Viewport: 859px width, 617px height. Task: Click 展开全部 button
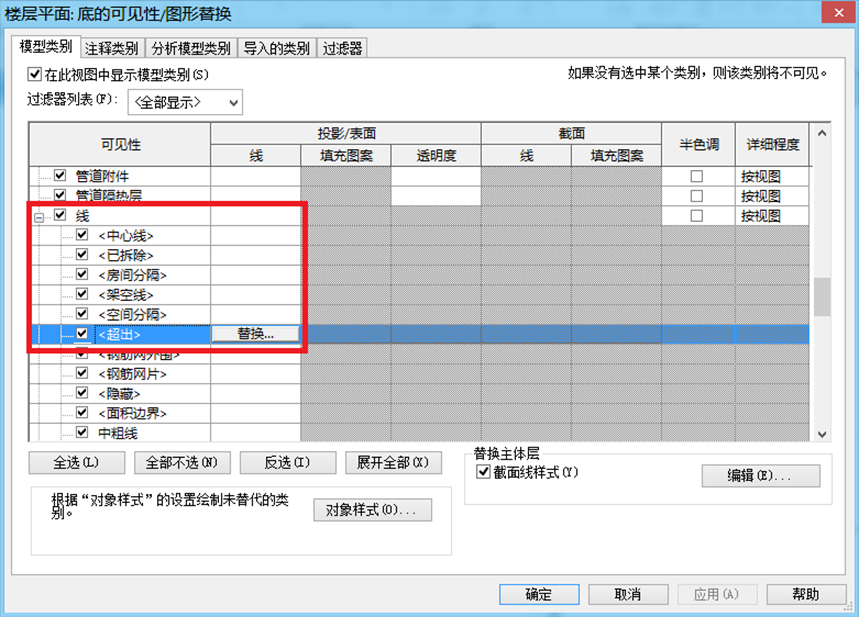tap(393, 463)
